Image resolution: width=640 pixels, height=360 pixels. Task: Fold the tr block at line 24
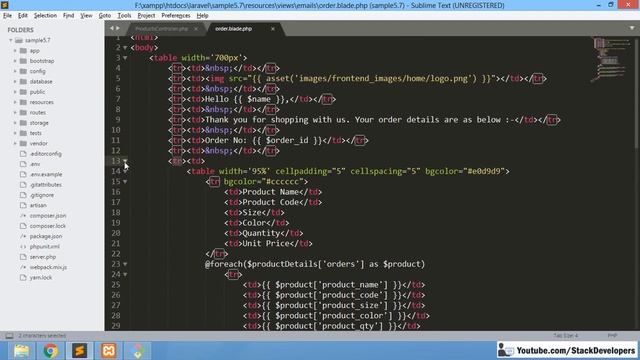click(x=125, y=274)
